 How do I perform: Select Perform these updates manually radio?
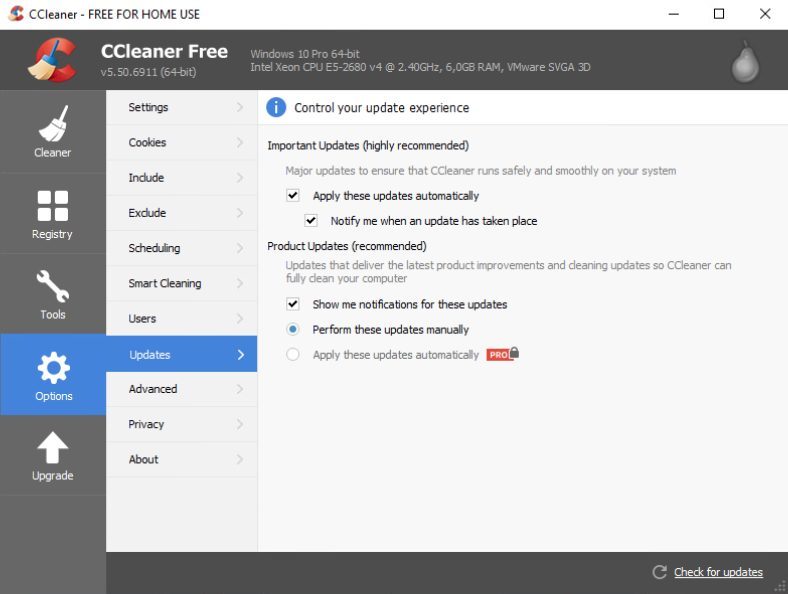click(293, 329)
